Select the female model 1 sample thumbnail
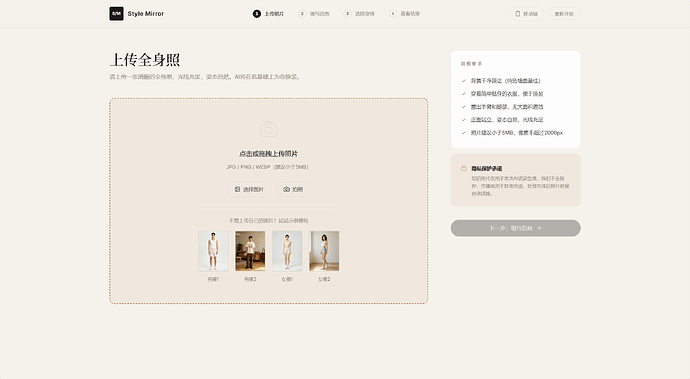The width and height of the screenshot is (690, 379). coord(287,251)
